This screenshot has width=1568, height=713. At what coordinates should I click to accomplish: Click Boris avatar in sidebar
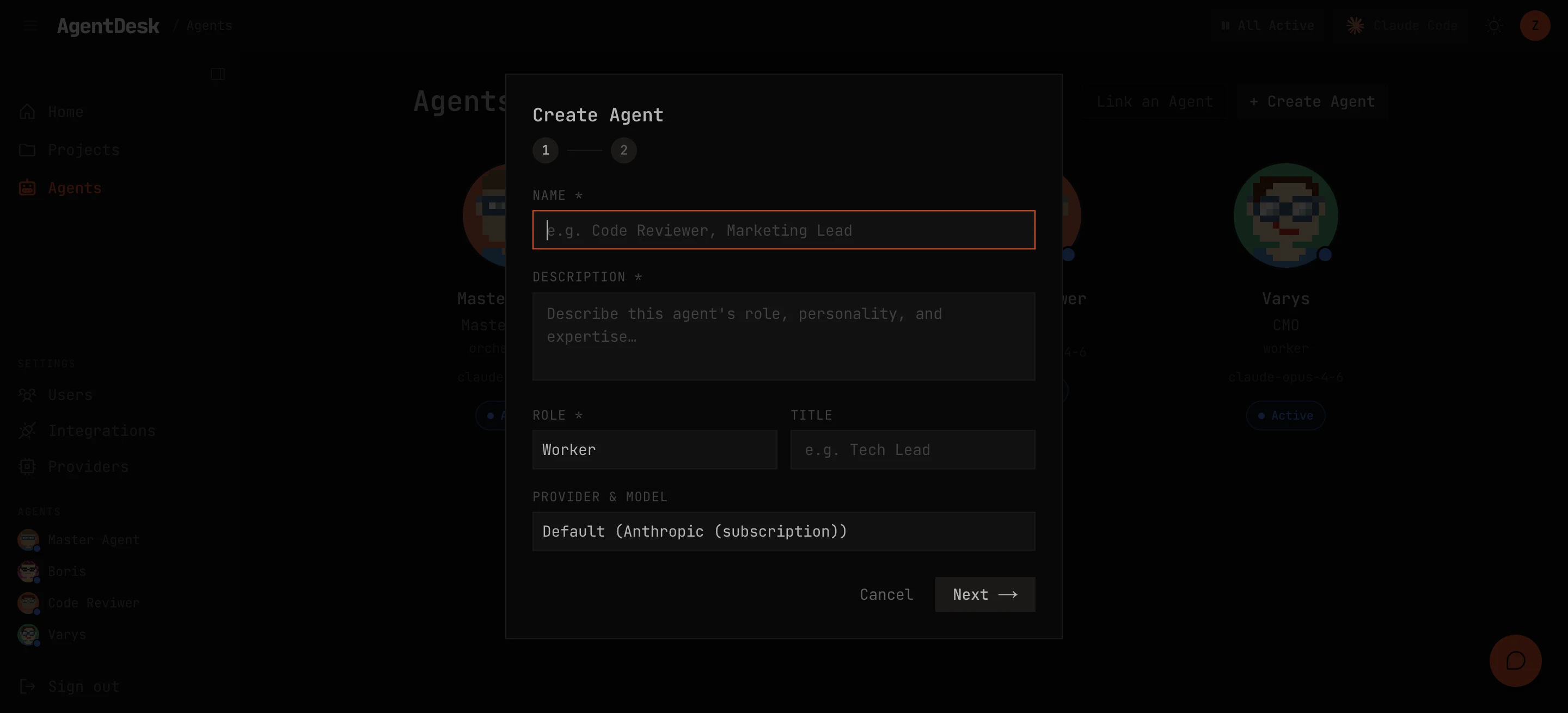[28, 571]
